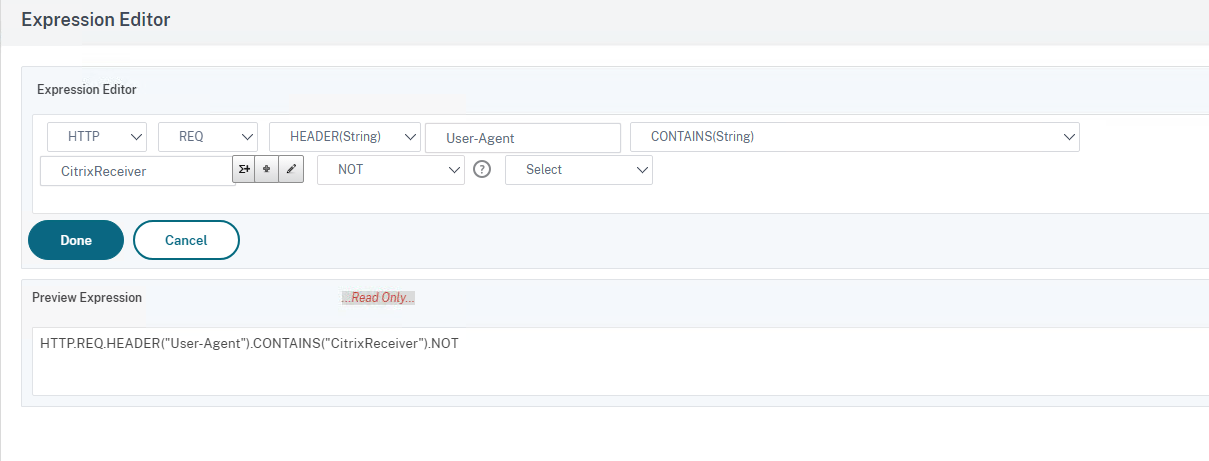Click the chevron arrow of the CONTAINS(String) dropdown
Screen dimensions: 1209x461
pyautogui.click(x=1068, y=137)
